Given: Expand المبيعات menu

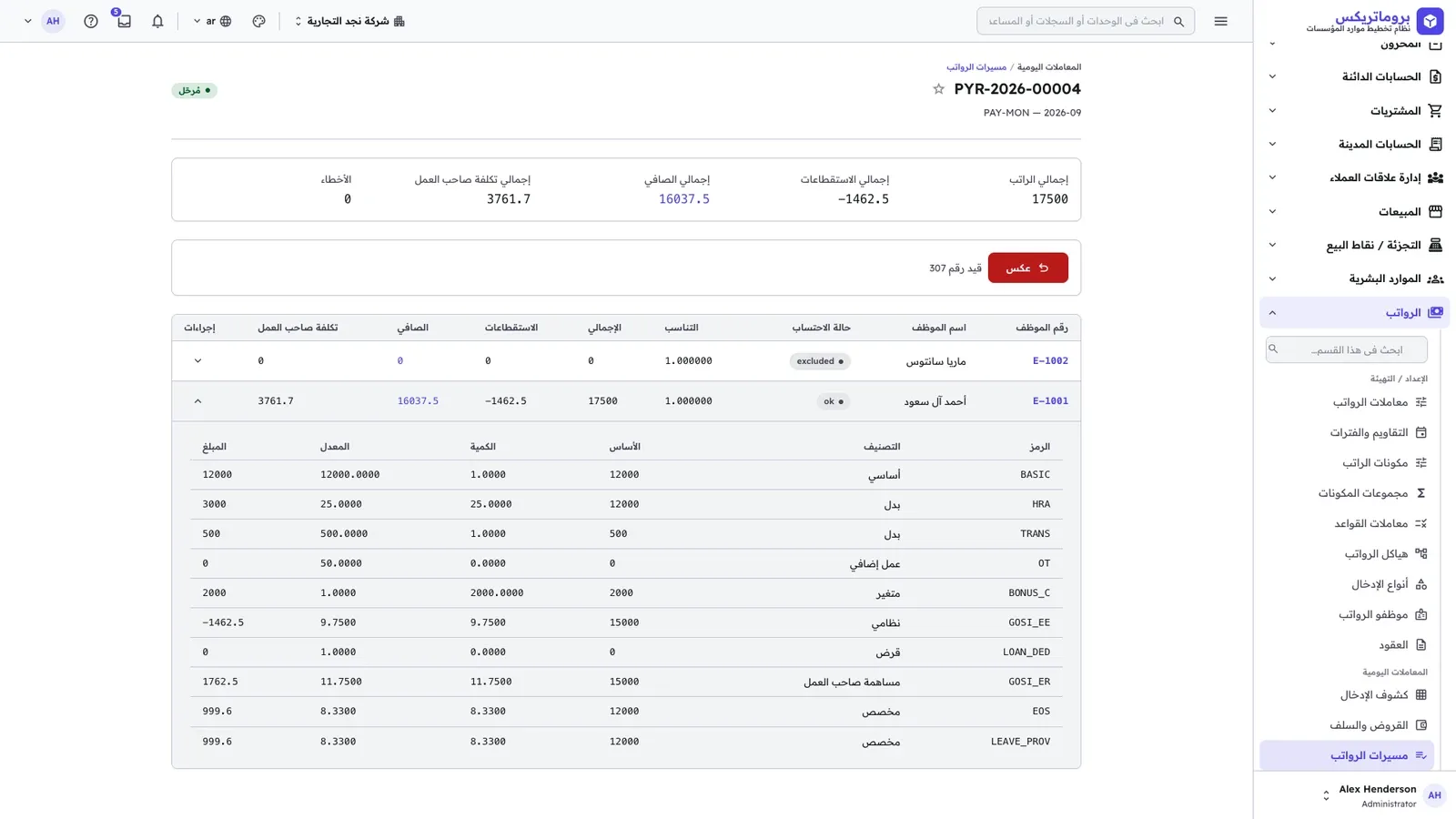Looking at the screenshot, I should click(x=1354, y=211).
